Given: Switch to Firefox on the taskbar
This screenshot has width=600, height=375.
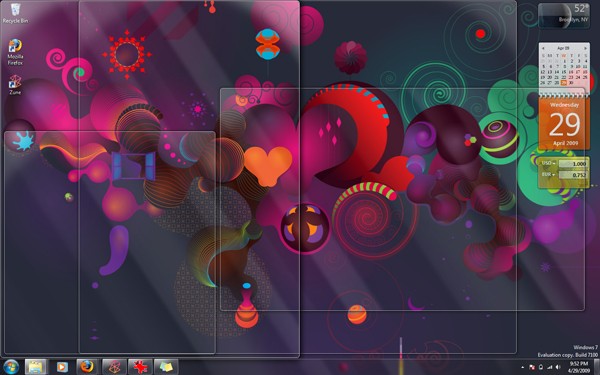Looking at the screenshot, I should [88, 367].
